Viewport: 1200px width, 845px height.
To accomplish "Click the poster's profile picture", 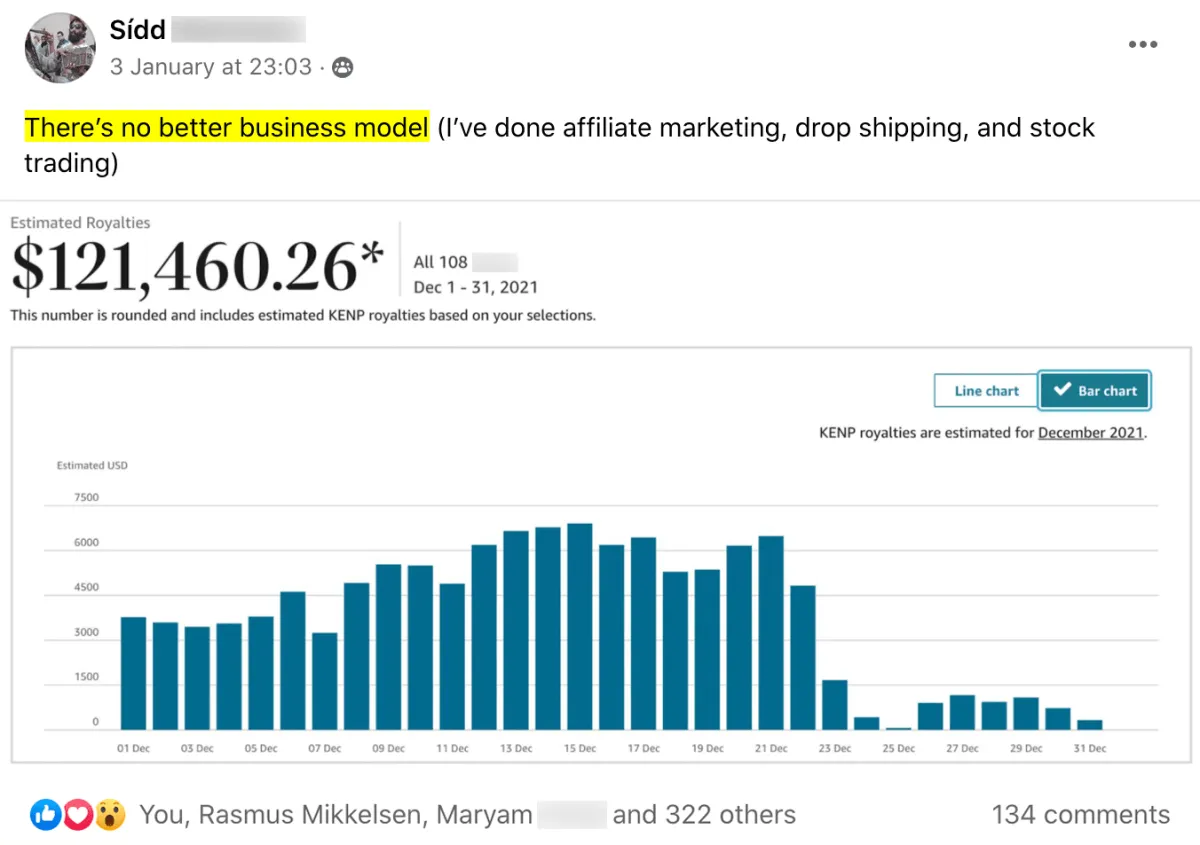I will coord(60,48).
